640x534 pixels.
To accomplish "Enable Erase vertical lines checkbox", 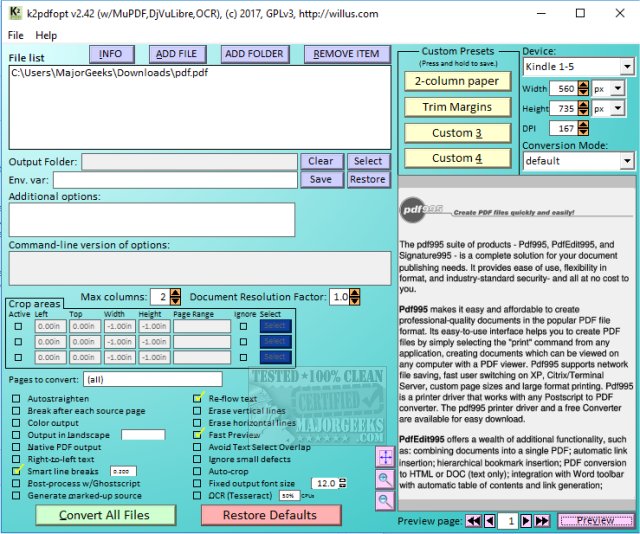I will [197, 411].
